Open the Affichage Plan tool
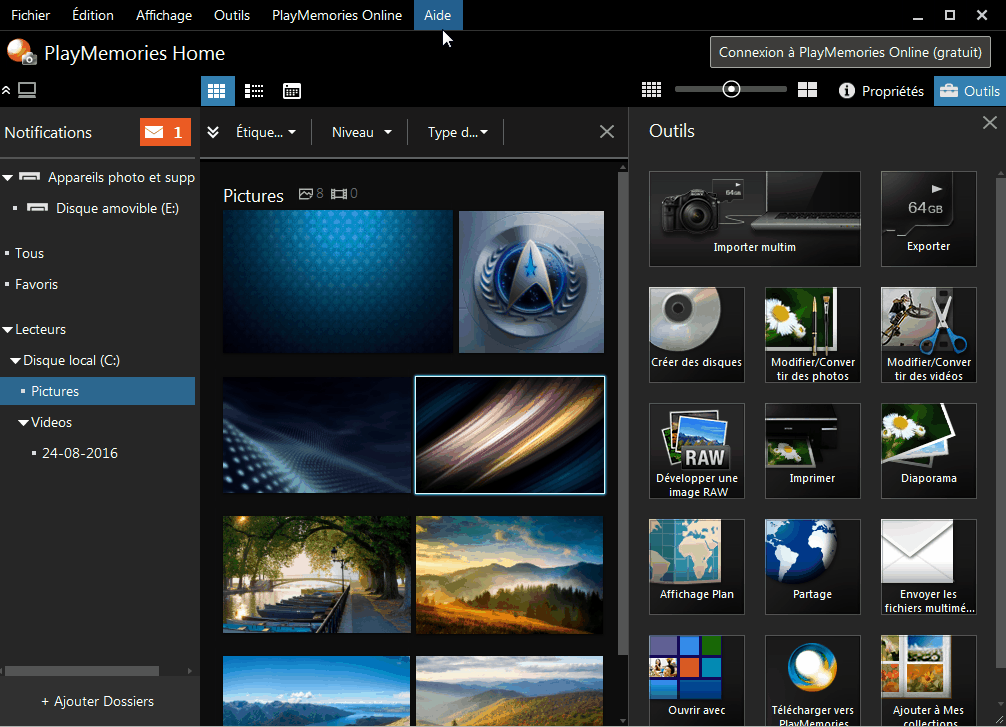Viewport: 1006px width, 727px height. tap(697, 567)
